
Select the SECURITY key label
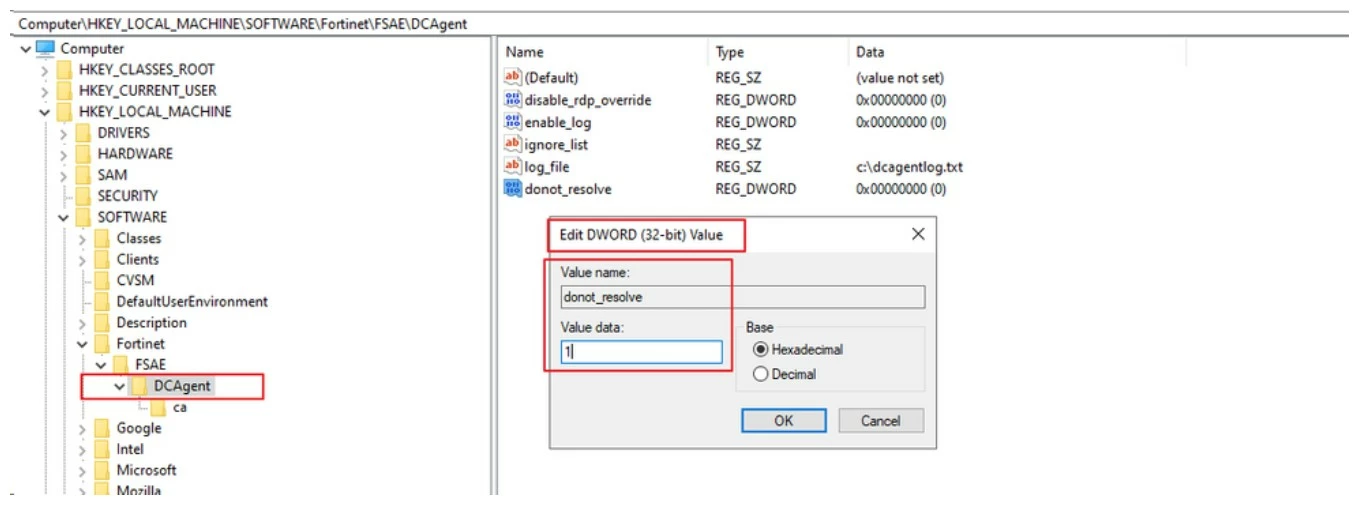coord(127,196)
